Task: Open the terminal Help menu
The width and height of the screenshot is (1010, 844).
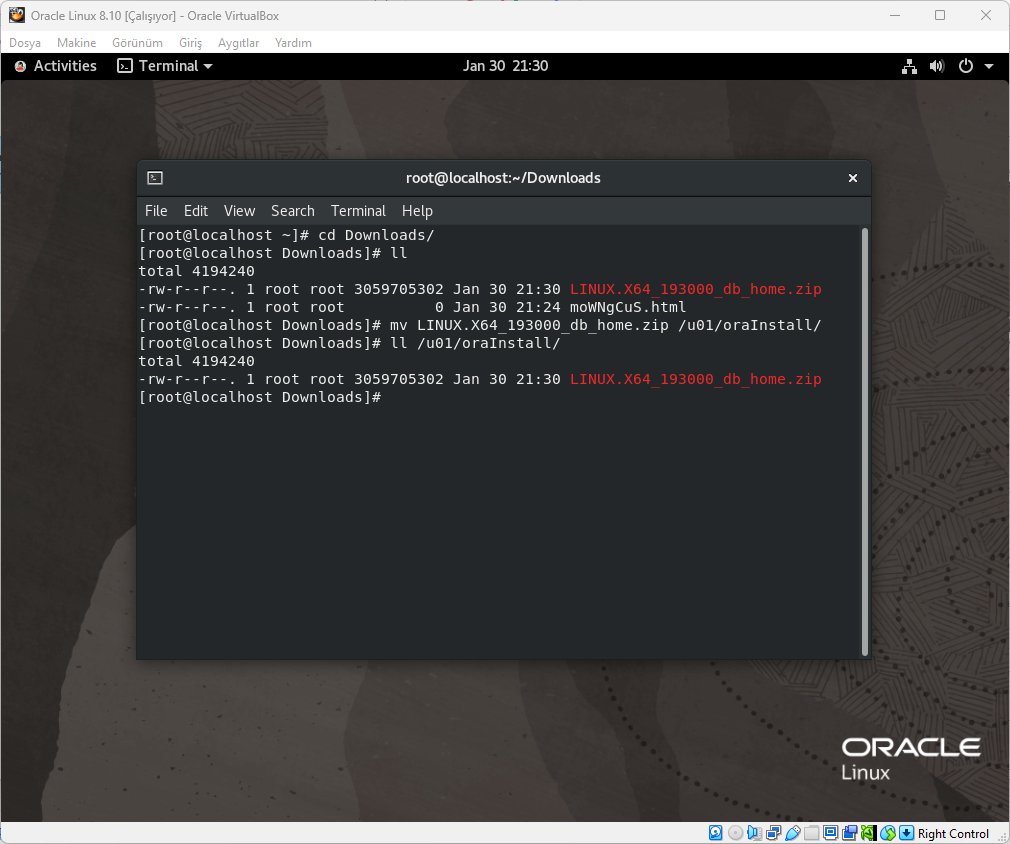Action: (417, 211)
